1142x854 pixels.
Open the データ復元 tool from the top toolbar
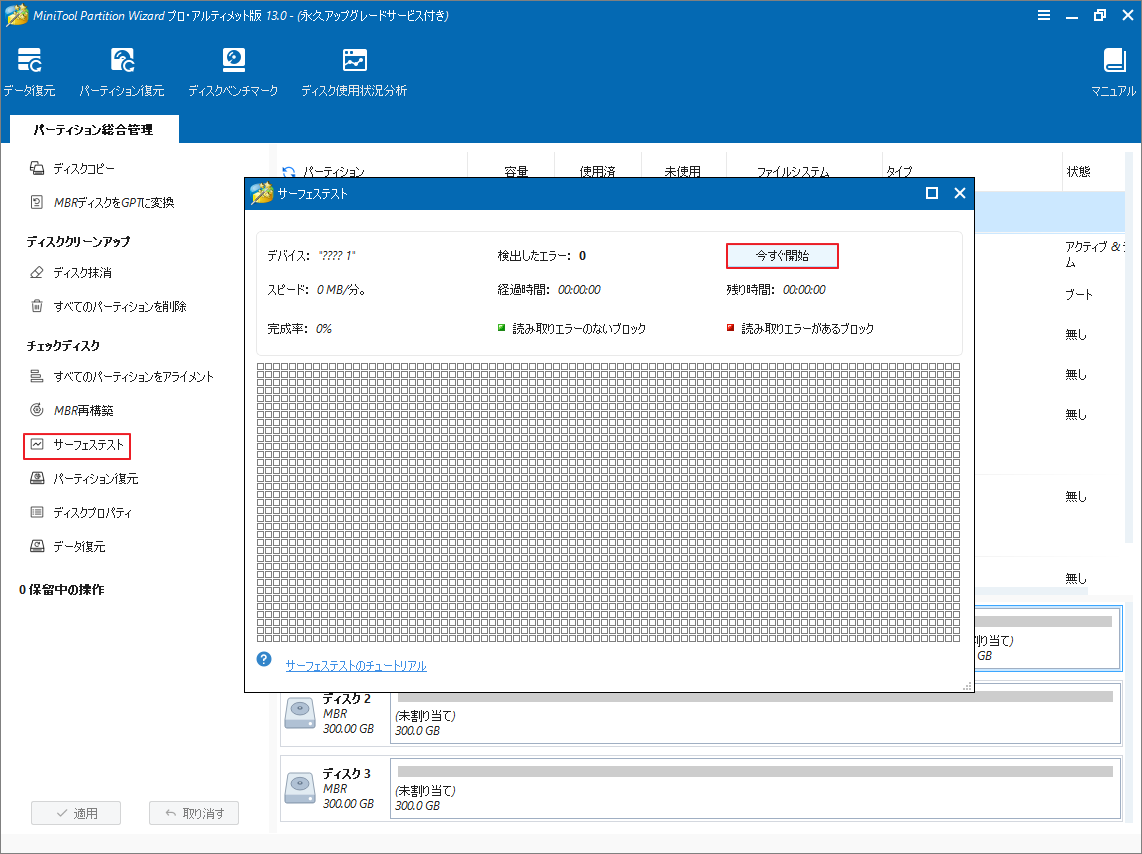(29, 69)
